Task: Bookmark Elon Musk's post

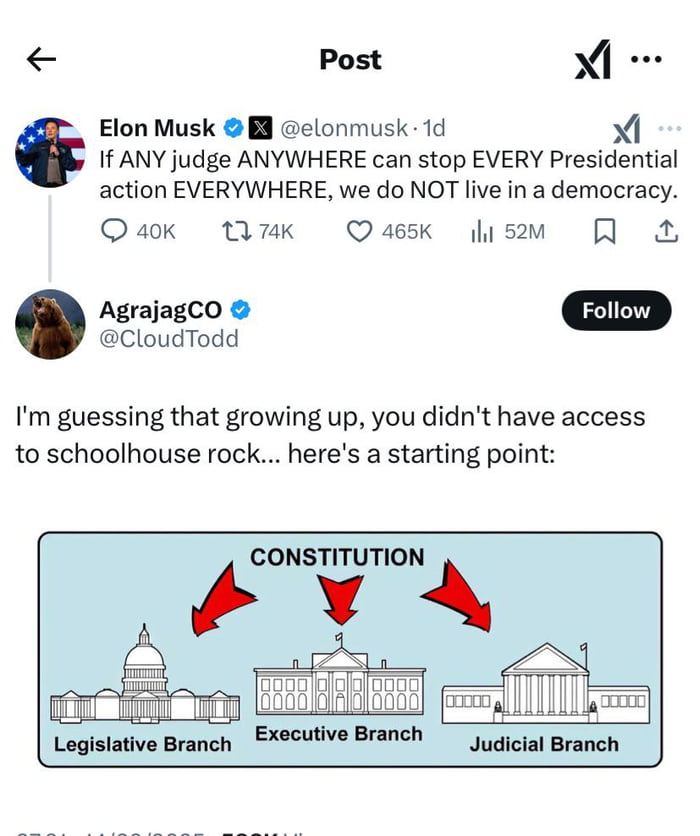Action: point(605,232)
